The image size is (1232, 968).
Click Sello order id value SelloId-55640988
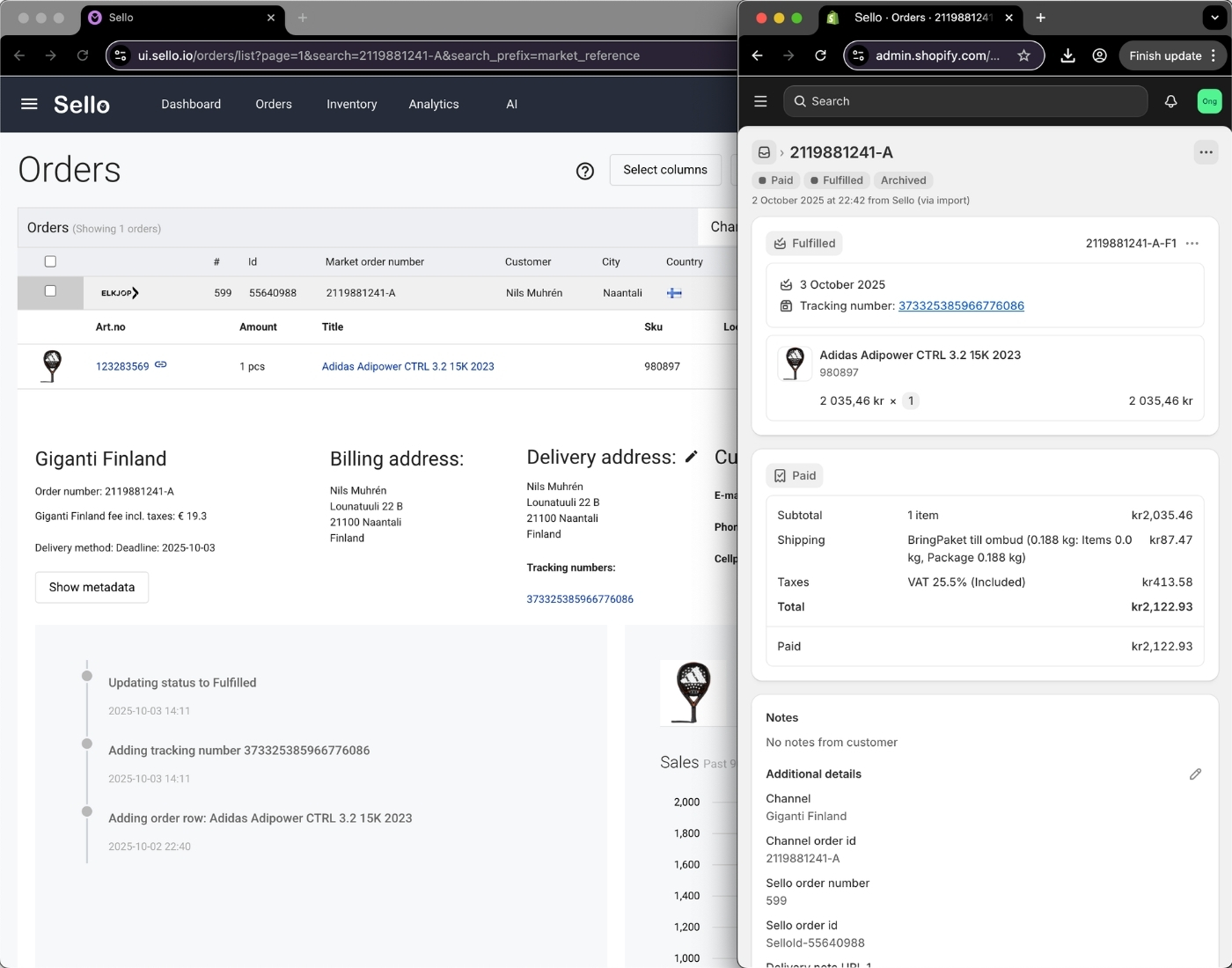pyautogui.click(x=815, y=942)
